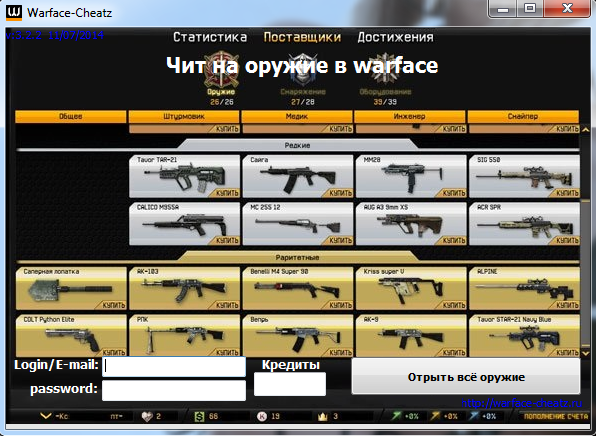
Task: Click the Login/E-mail input field
Action: [174, 366]
